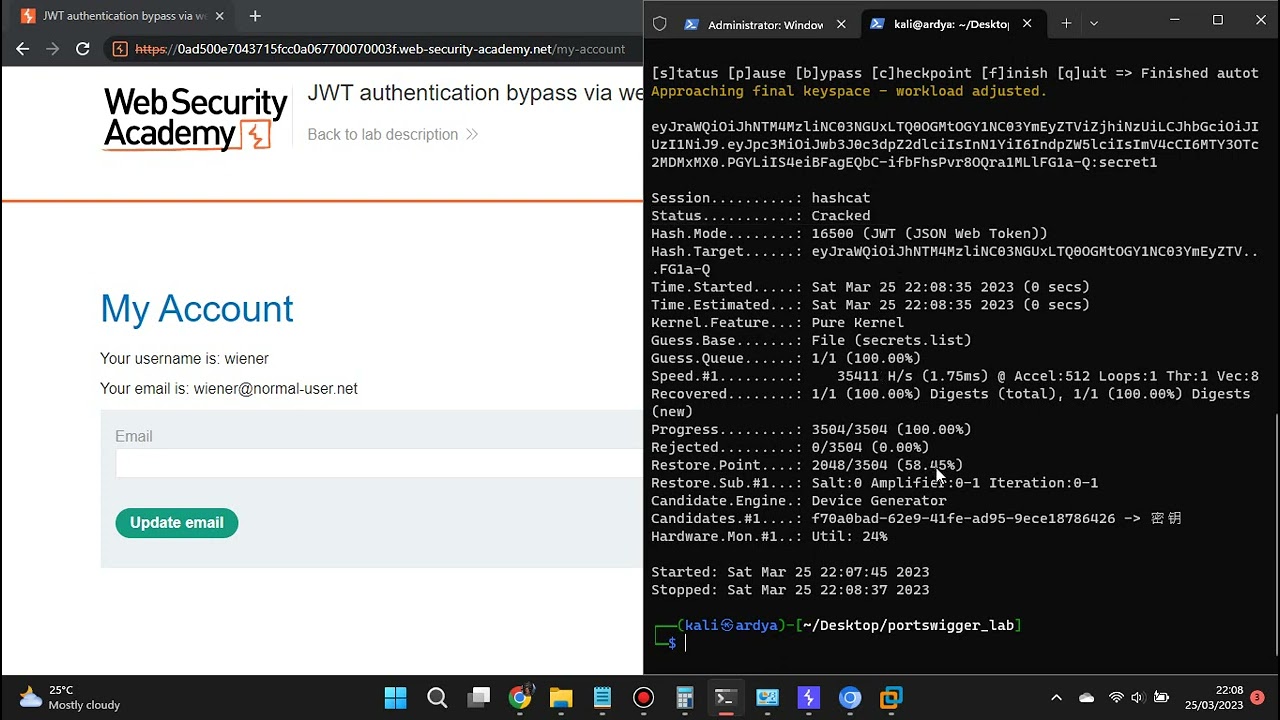Screen dimensions: 1280x720
Task: Open File Explorer from taskbar
Action: pyautogui.click(x=561, y=697)
